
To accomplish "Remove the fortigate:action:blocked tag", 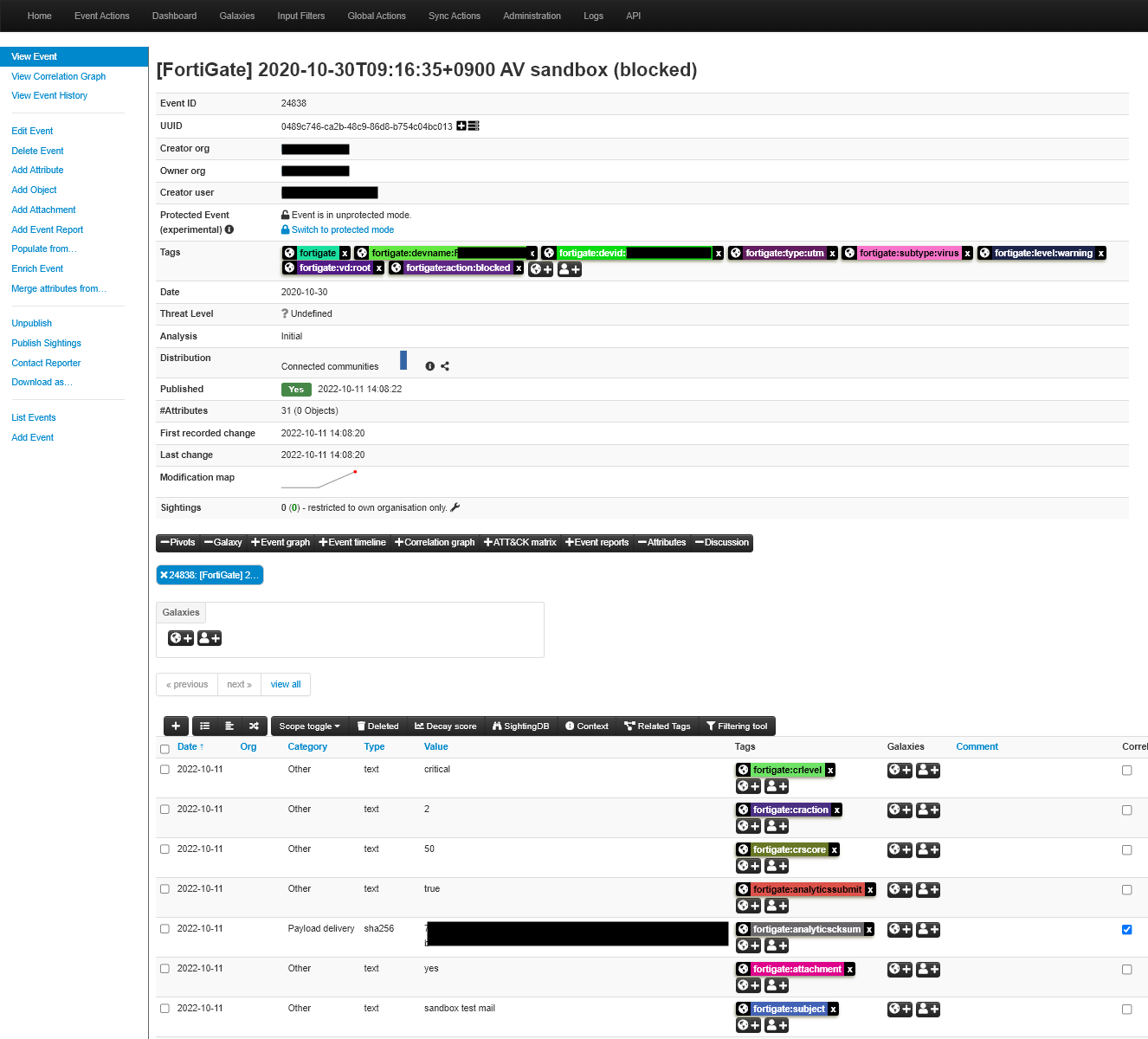I will tap(519, 268).
